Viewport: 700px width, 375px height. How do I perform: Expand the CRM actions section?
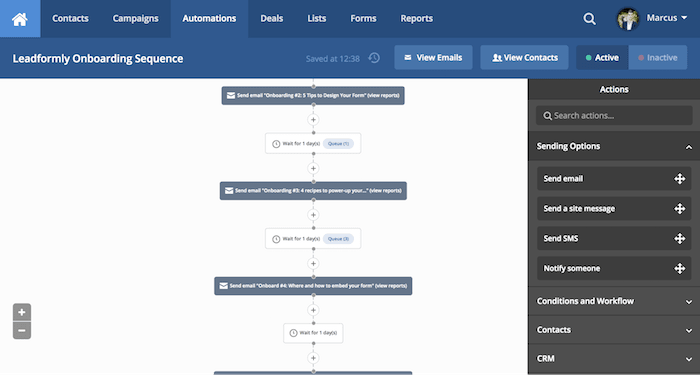(614, 358)
